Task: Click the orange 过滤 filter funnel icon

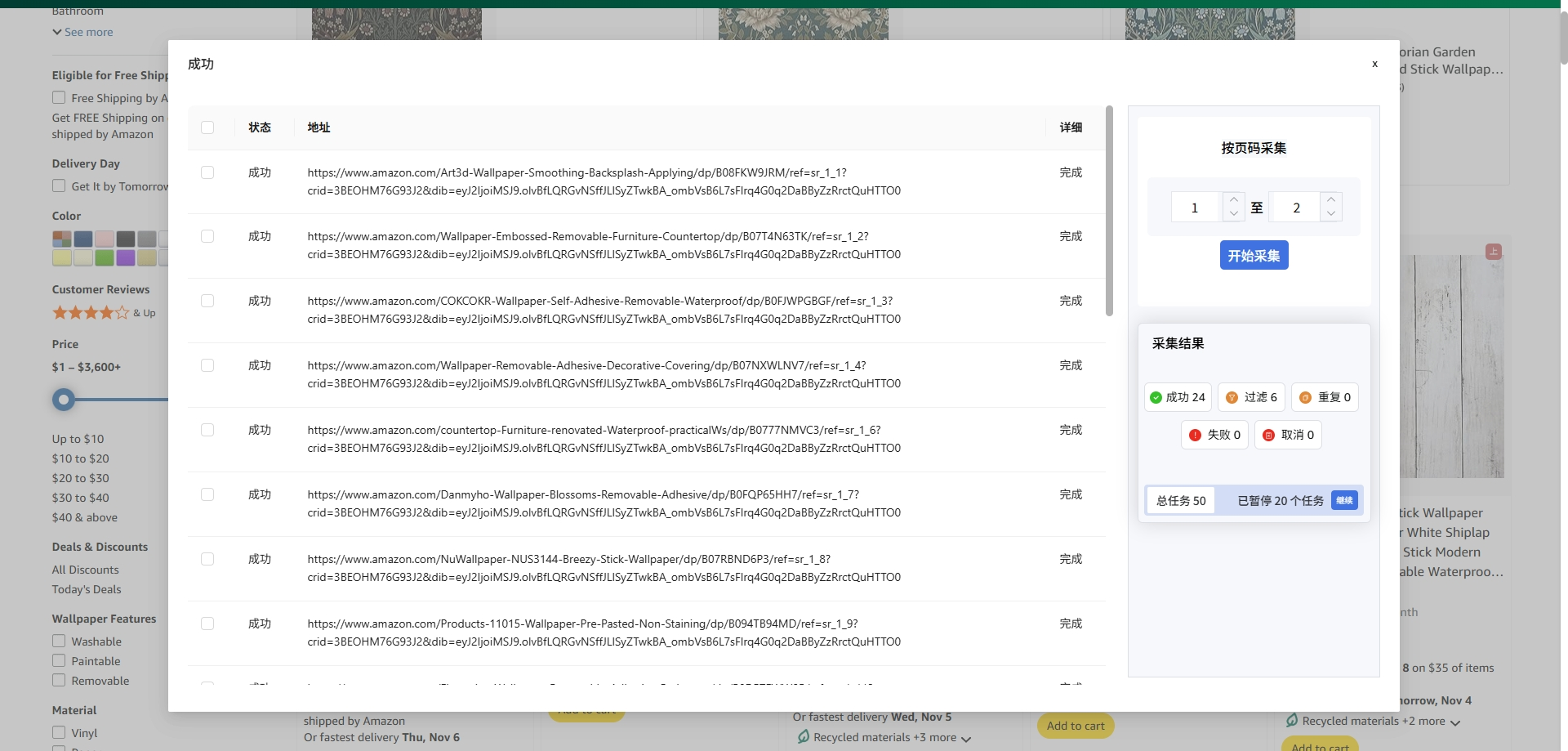Action: pyautogui.click(x=1232, y=398)
